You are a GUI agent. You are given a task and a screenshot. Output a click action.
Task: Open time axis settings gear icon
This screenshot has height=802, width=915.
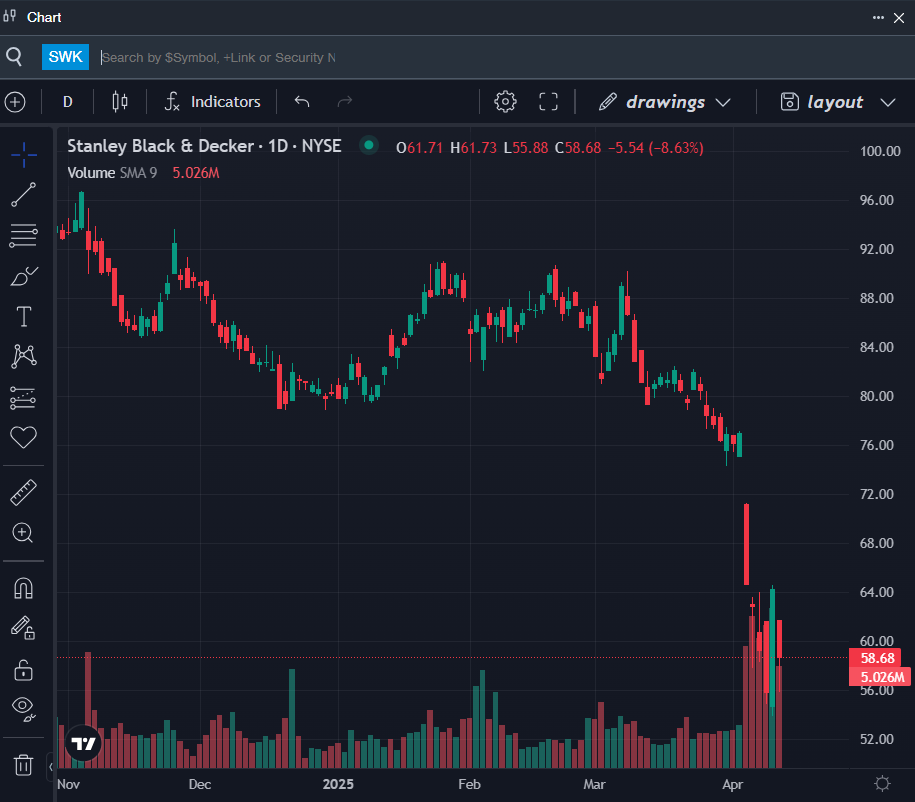point(882,783)
